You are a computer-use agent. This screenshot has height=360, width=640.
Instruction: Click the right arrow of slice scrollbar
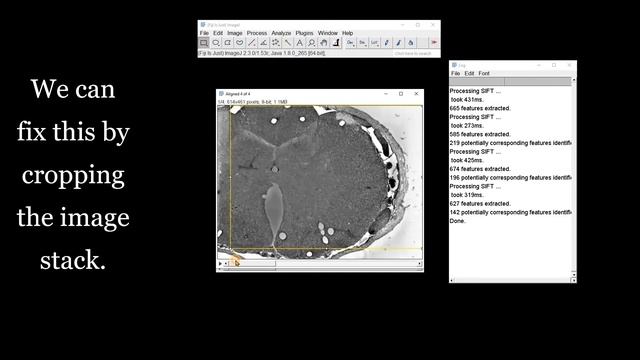click(420, 264)
